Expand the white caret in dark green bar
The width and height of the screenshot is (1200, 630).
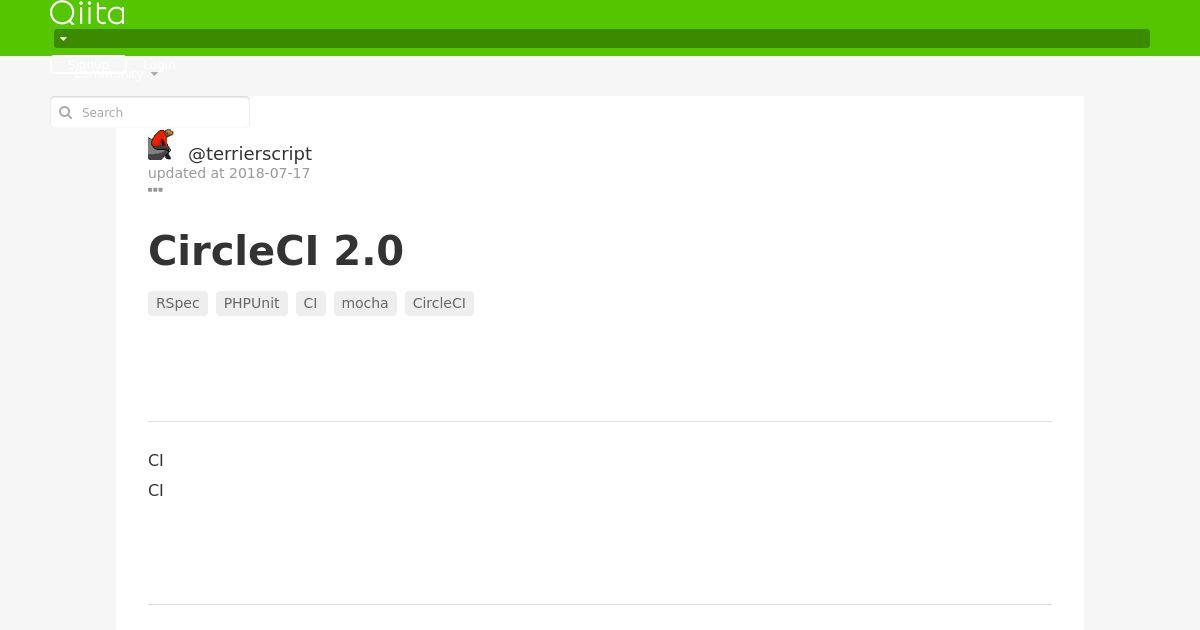click(63, 39)
